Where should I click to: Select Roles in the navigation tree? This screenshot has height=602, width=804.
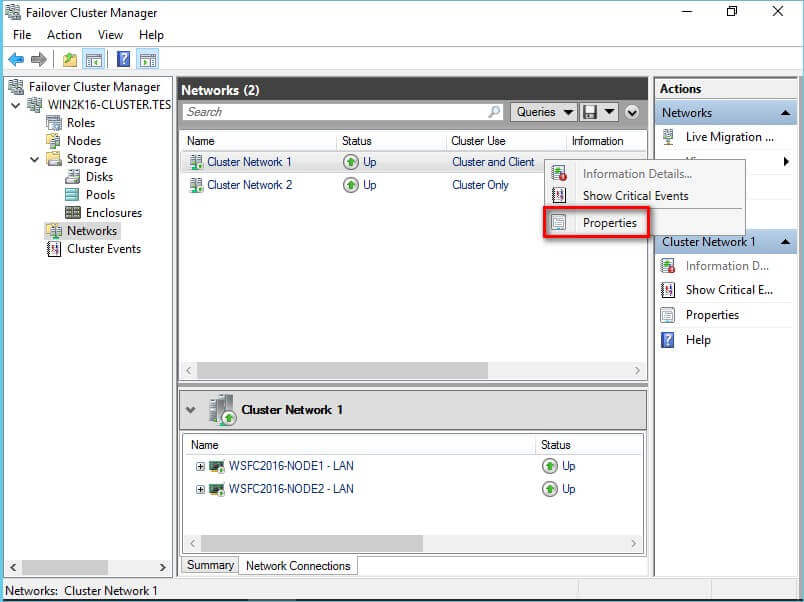coord(80,123)
